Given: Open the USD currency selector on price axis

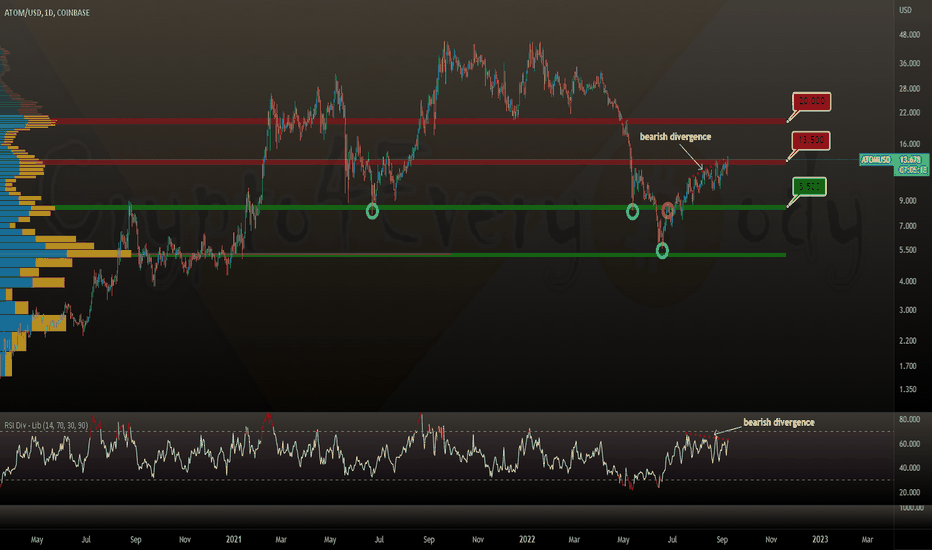Looking at the screenshot, I should pos(905,10).
